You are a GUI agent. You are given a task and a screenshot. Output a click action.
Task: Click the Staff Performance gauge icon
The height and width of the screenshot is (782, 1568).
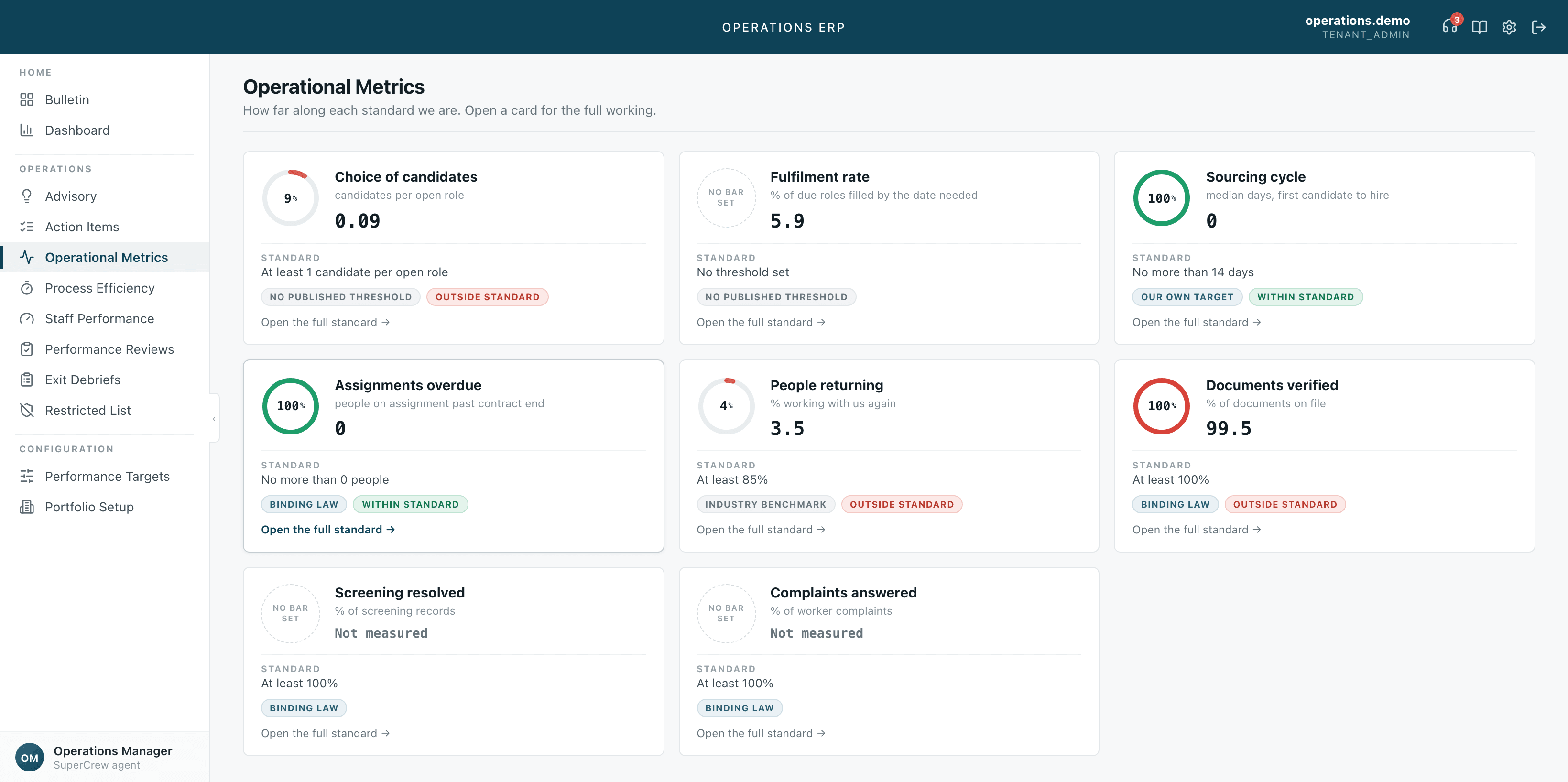pos(26,318)
